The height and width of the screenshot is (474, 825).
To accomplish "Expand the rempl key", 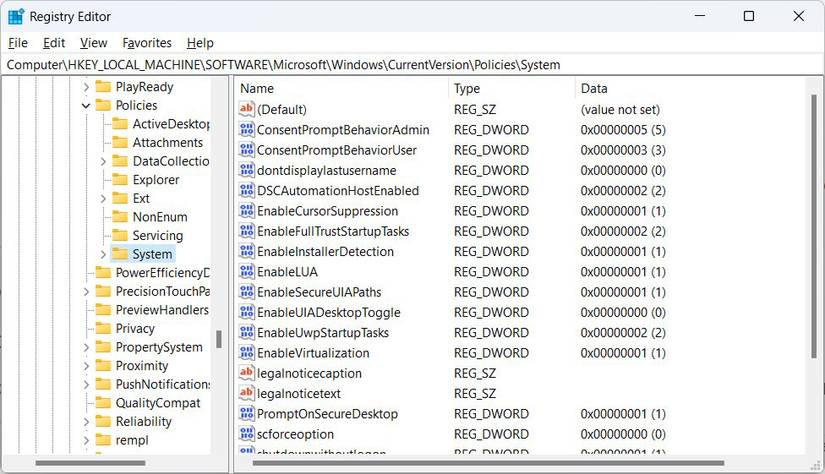I will click(x=86, y=440).
